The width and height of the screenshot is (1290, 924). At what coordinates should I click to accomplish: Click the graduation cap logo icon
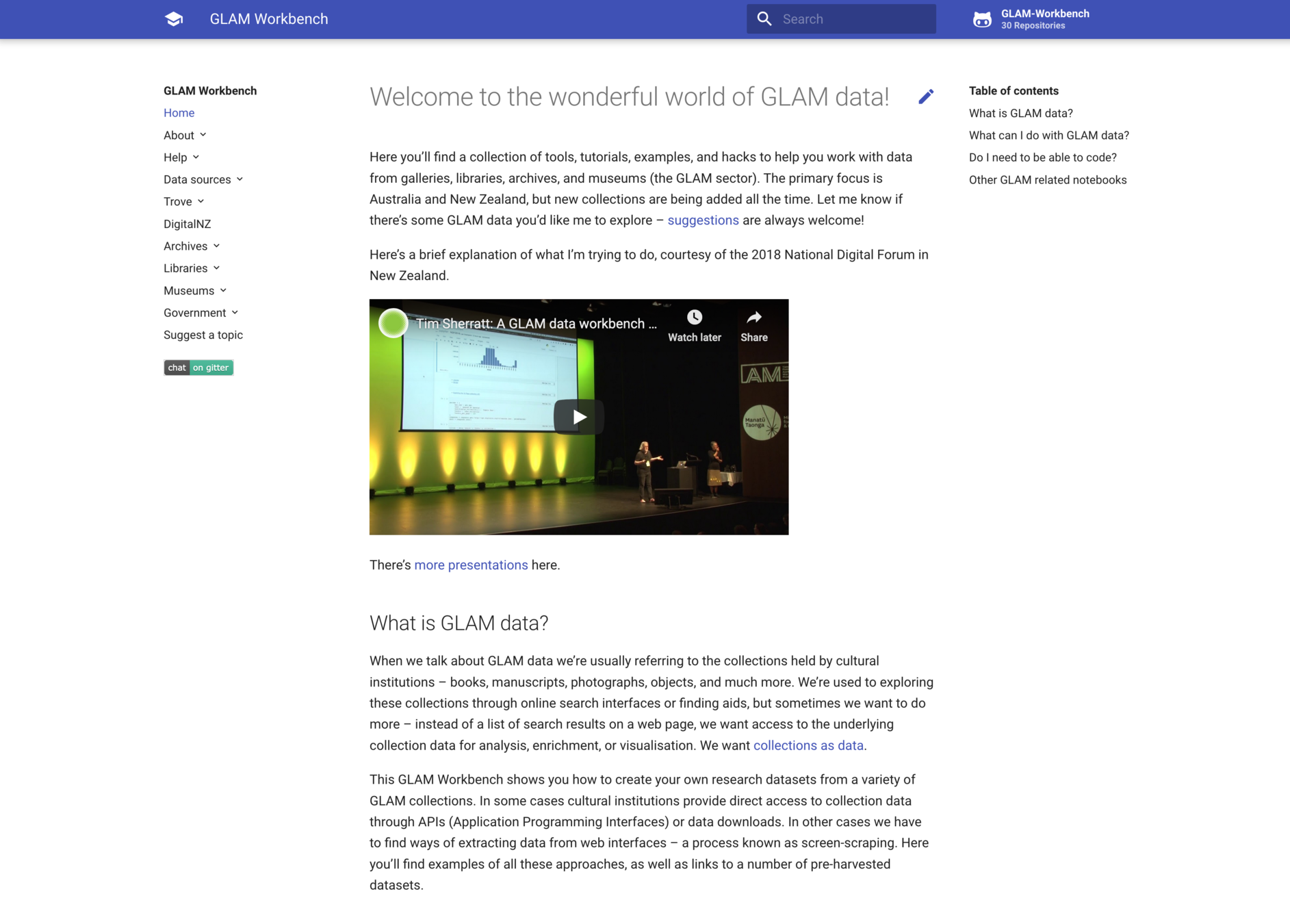tap(174, 19)
